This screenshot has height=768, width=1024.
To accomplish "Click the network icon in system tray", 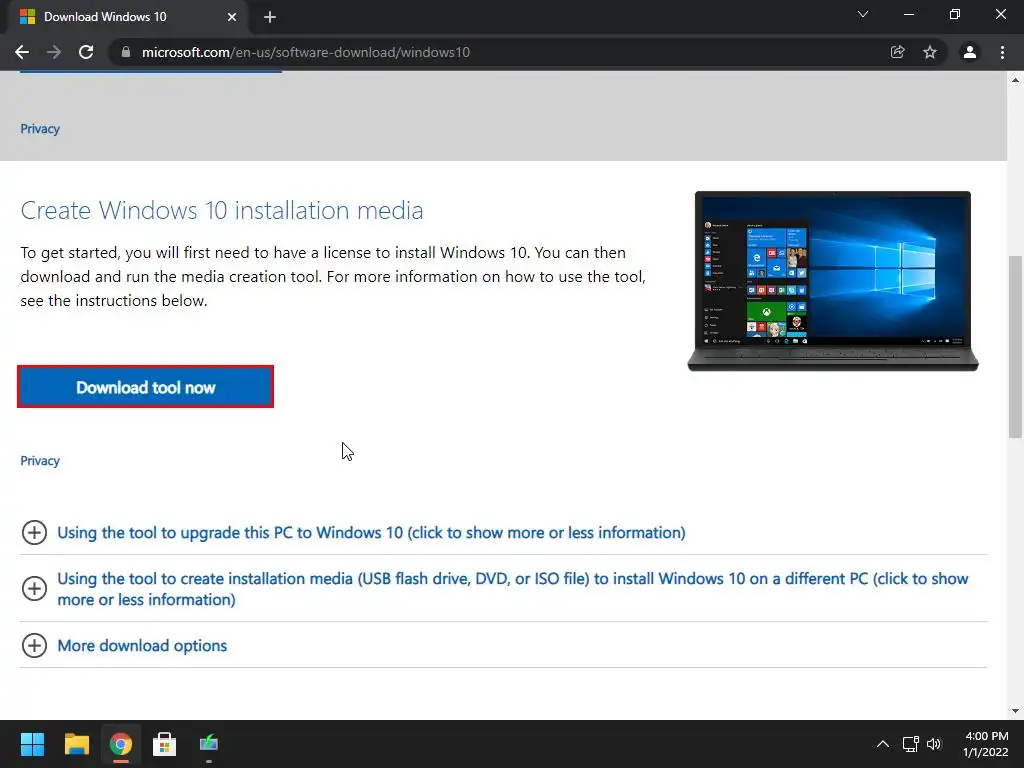I will click(x=910, y=744).
